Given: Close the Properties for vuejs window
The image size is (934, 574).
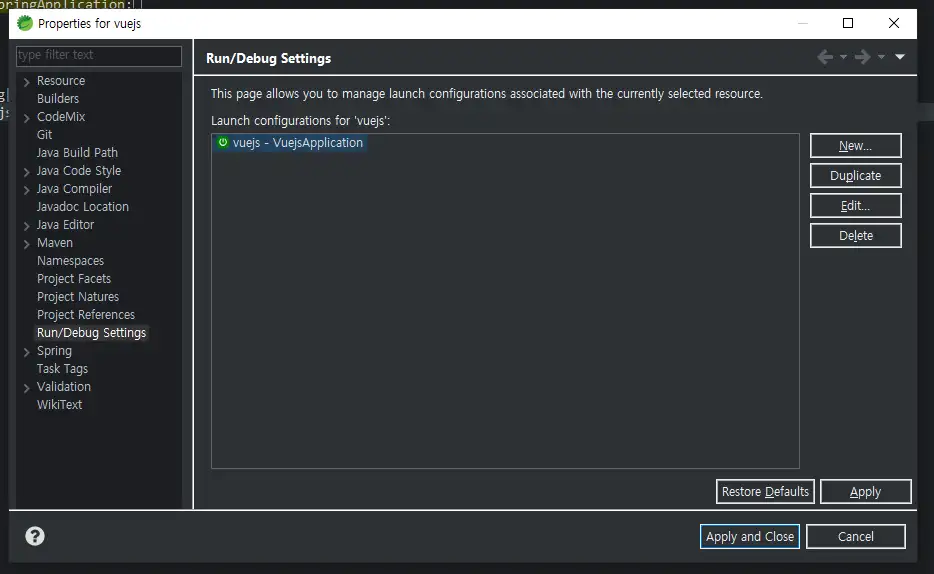Looking at the screenshot, I should point(893,23).
